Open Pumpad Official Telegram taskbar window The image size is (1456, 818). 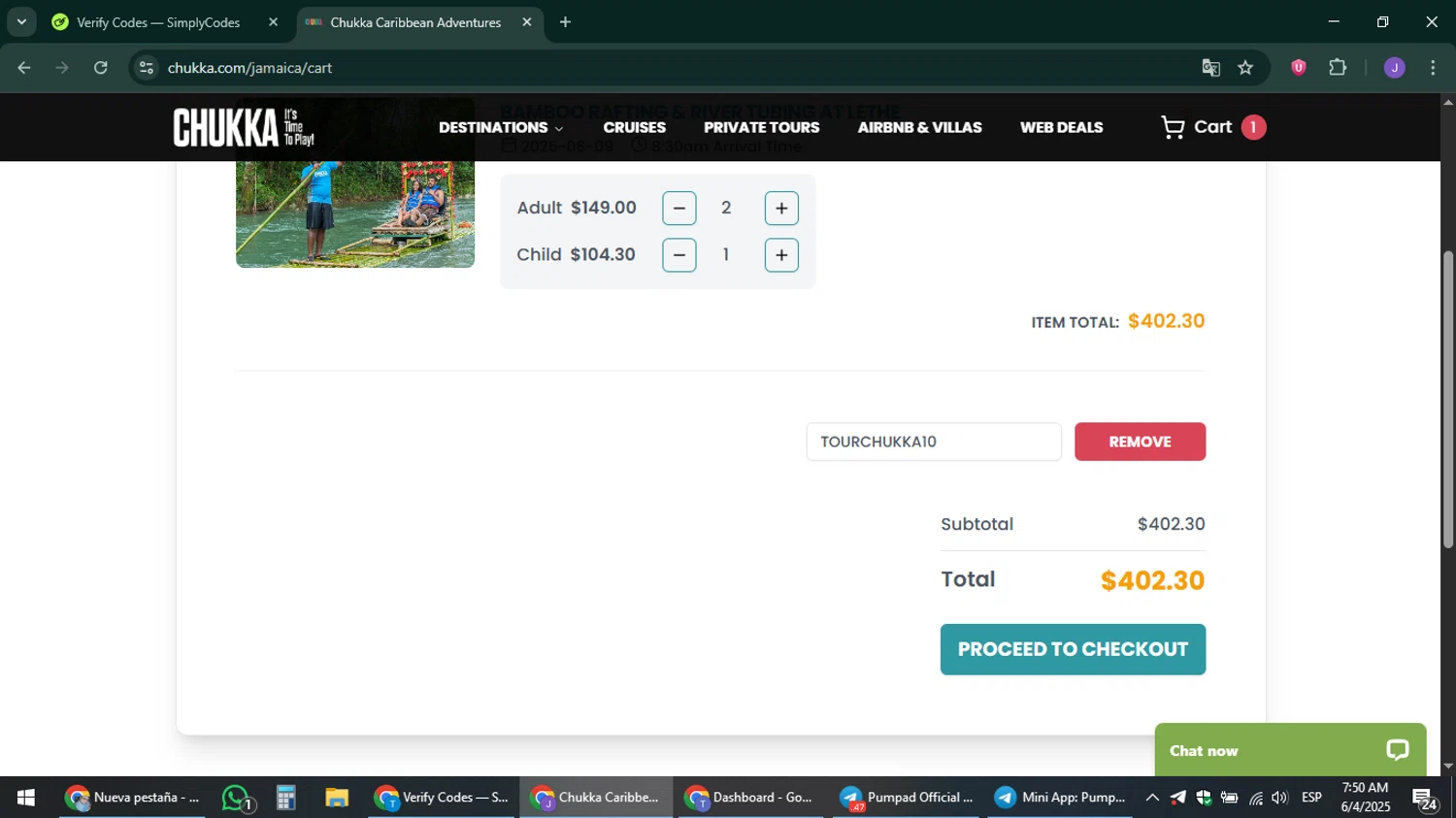[x=906, y=798]
